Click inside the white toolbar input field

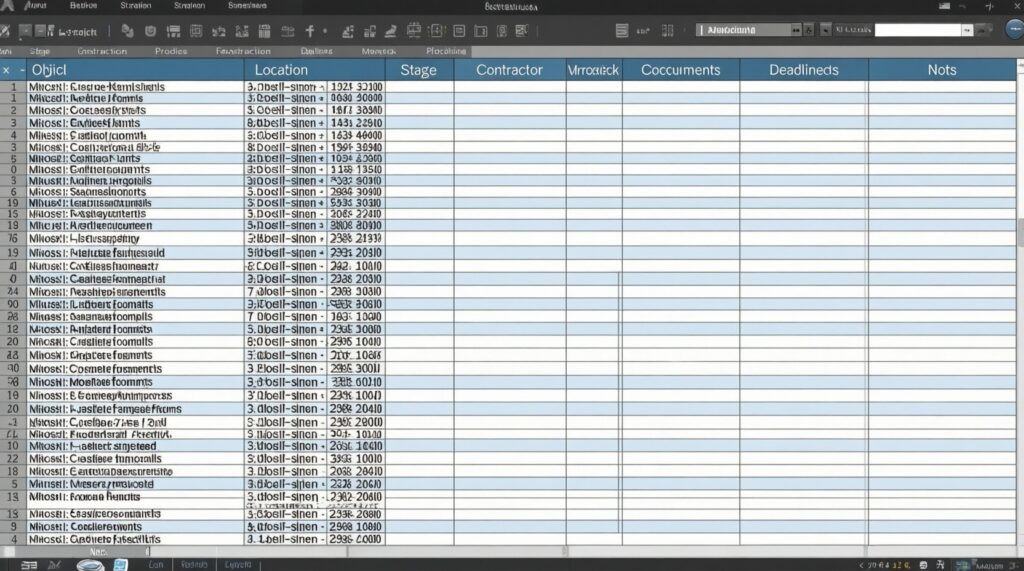click(917, 30)
